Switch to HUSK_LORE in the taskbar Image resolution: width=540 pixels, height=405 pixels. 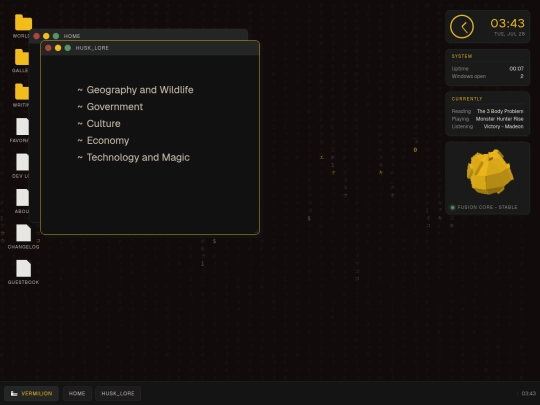coord(118,393)
